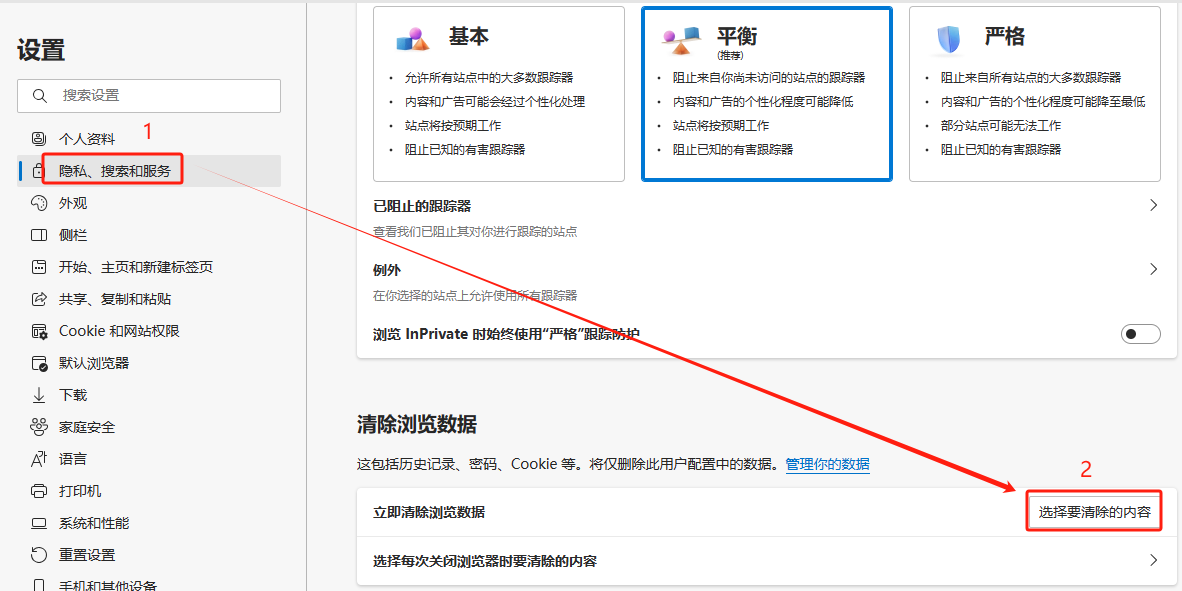Click the Cookie and site permissions icon

click(x=38, y=331)
